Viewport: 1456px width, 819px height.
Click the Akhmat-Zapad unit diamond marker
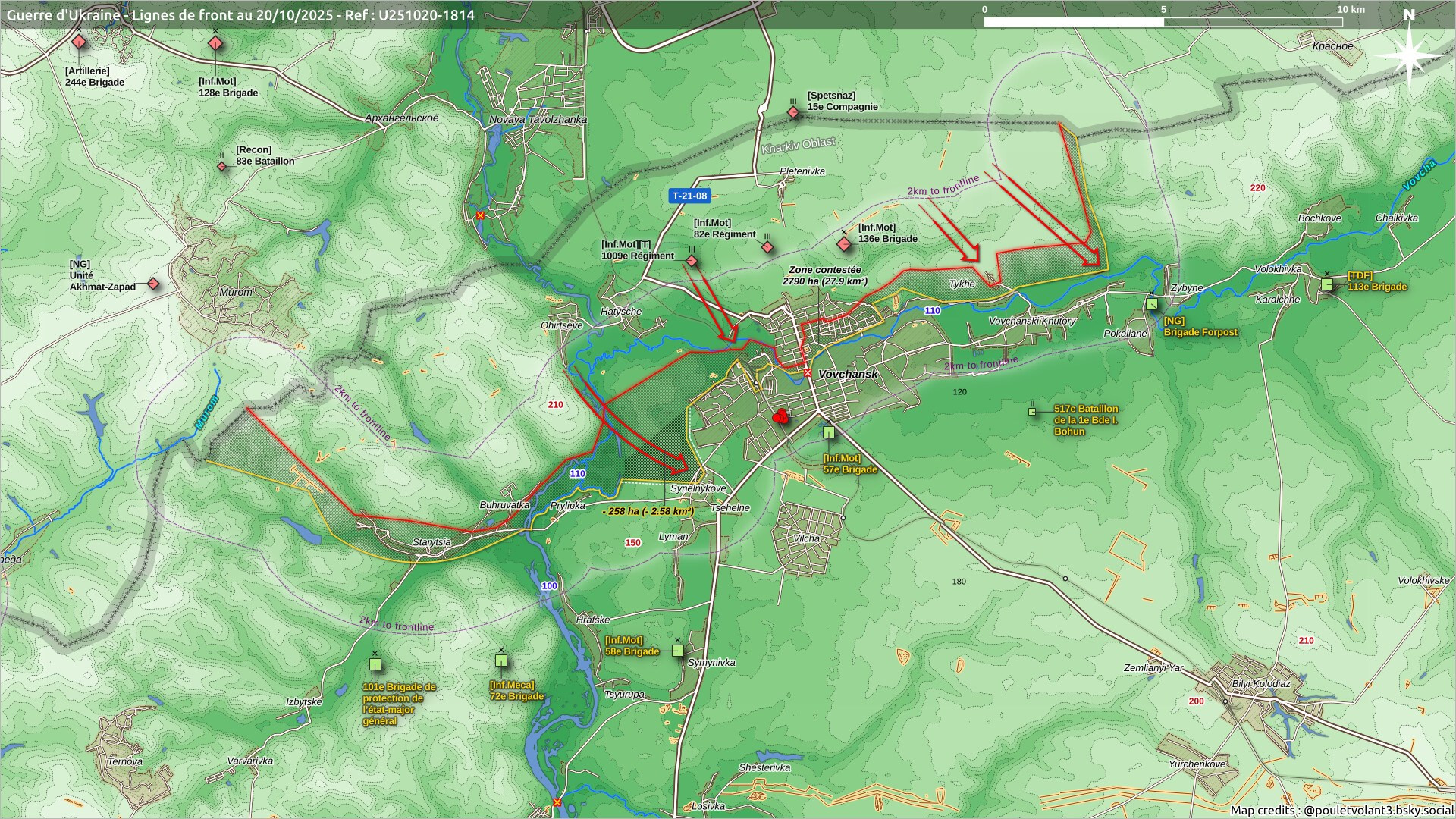point(153,284)
